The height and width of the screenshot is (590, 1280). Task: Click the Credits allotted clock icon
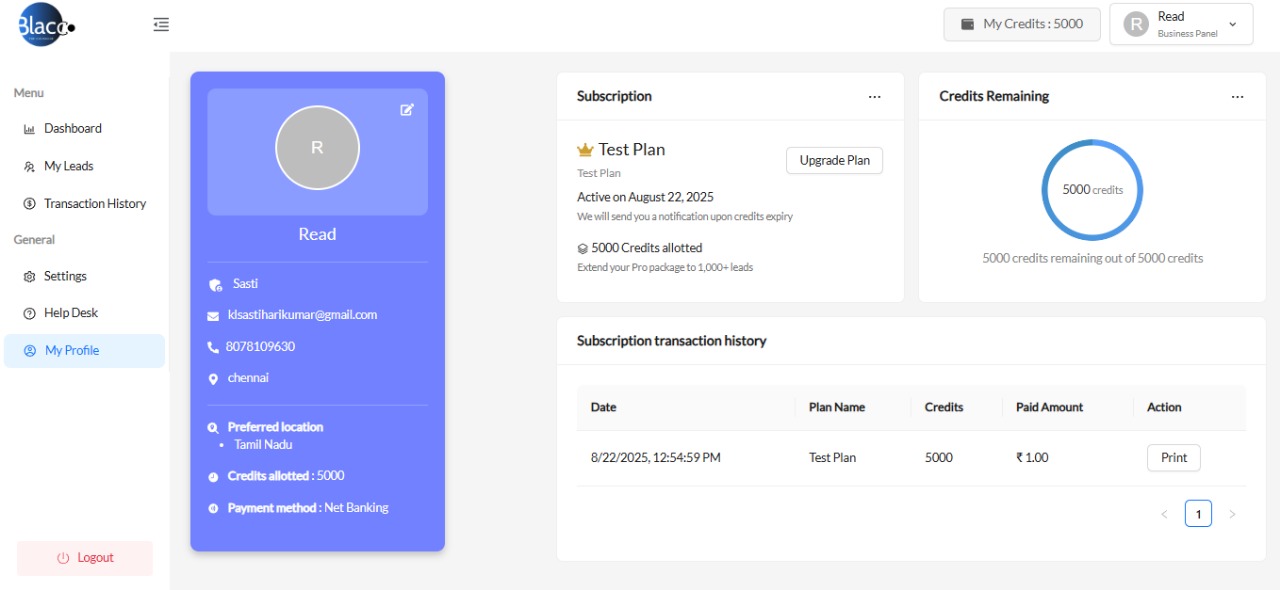click(x=213, y=477)
